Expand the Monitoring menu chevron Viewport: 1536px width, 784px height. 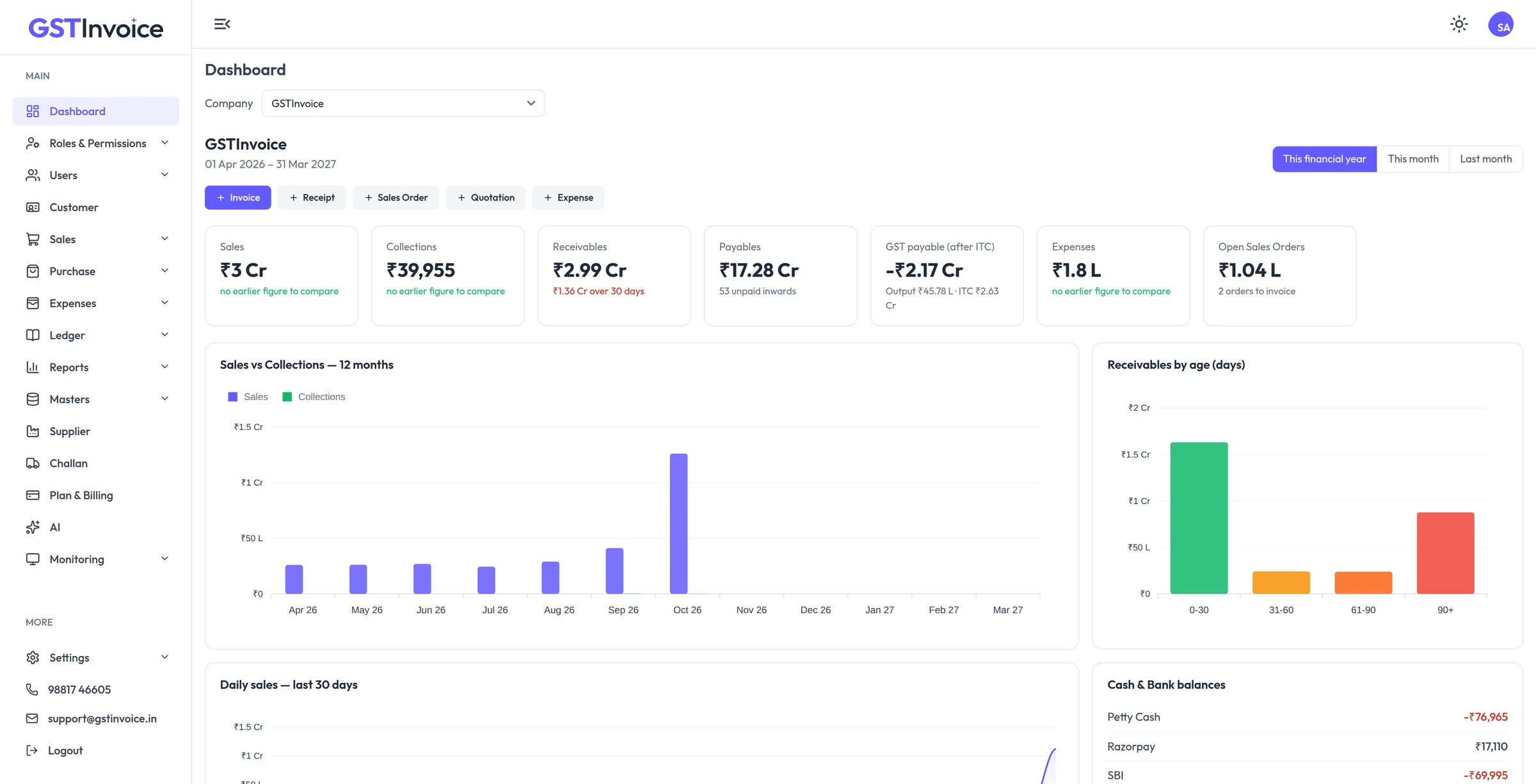164,559
